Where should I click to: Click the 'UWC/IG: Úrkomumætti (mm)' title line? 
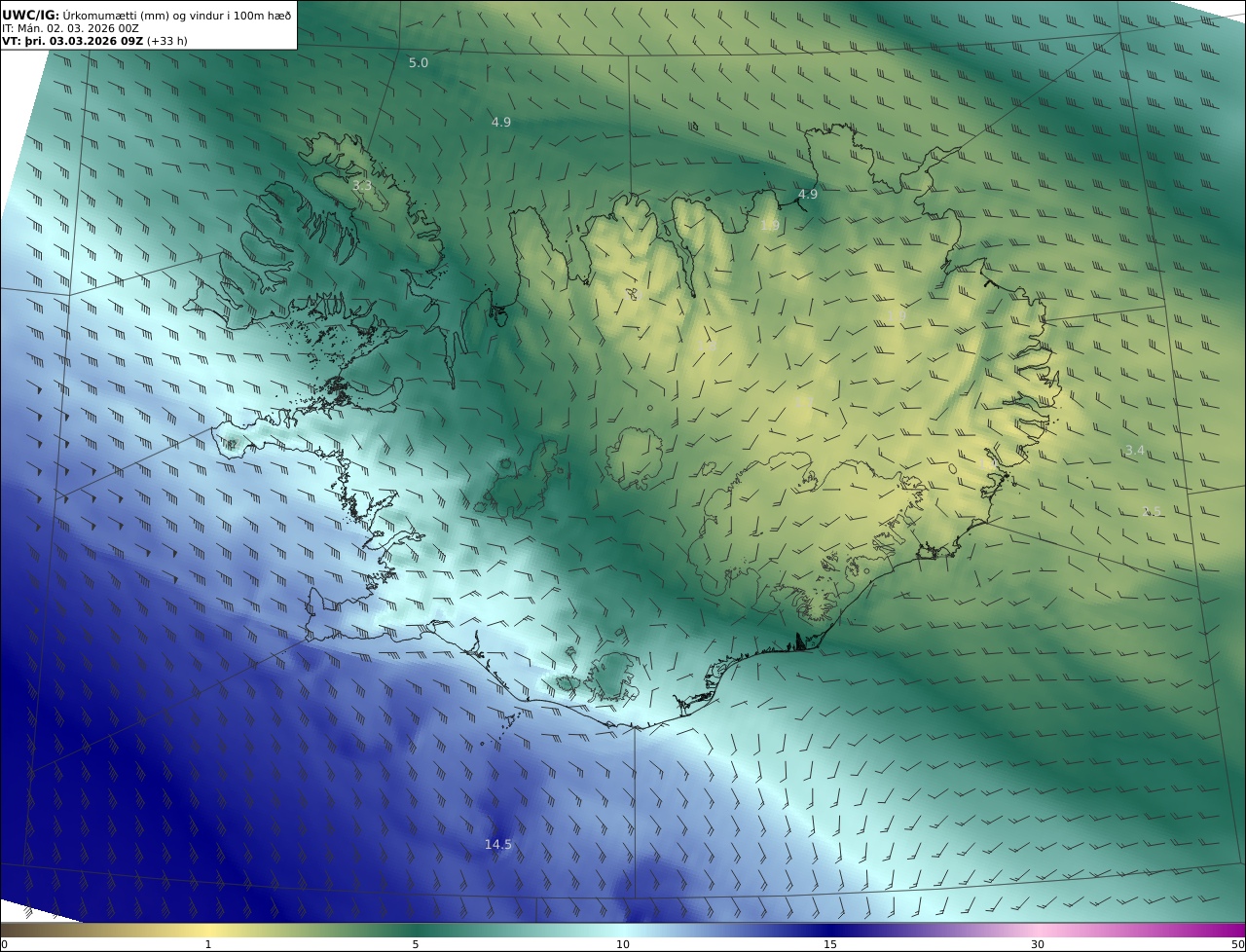(147, 16)
